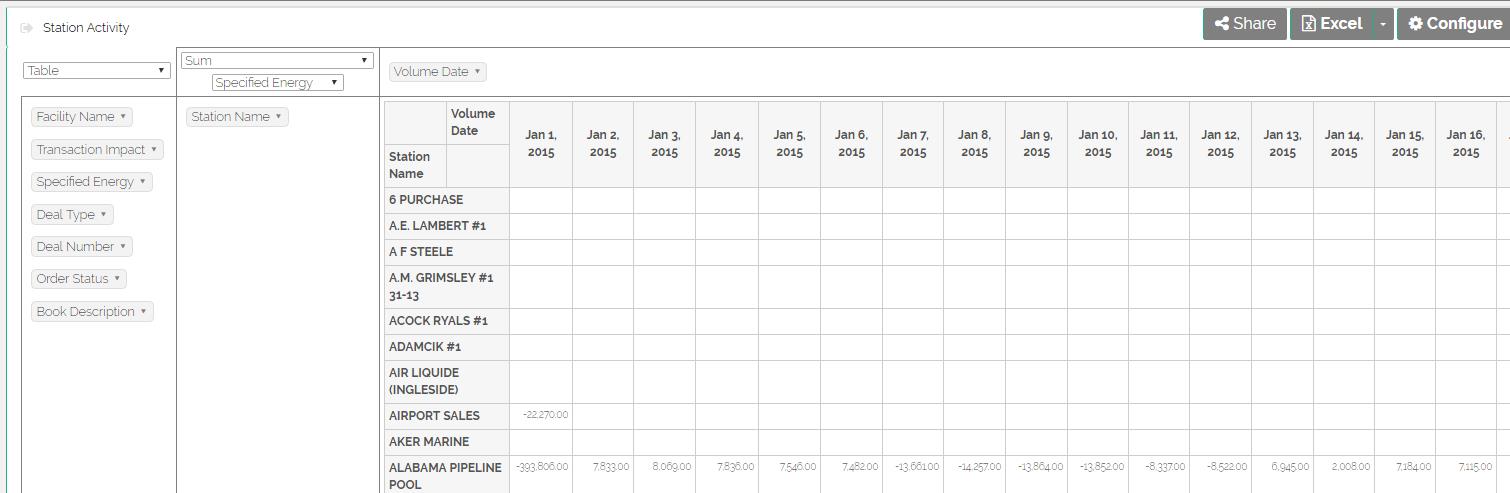Export the table with the Excel button
Screen dimensions: 1510x493
(x=1332, y=24)
